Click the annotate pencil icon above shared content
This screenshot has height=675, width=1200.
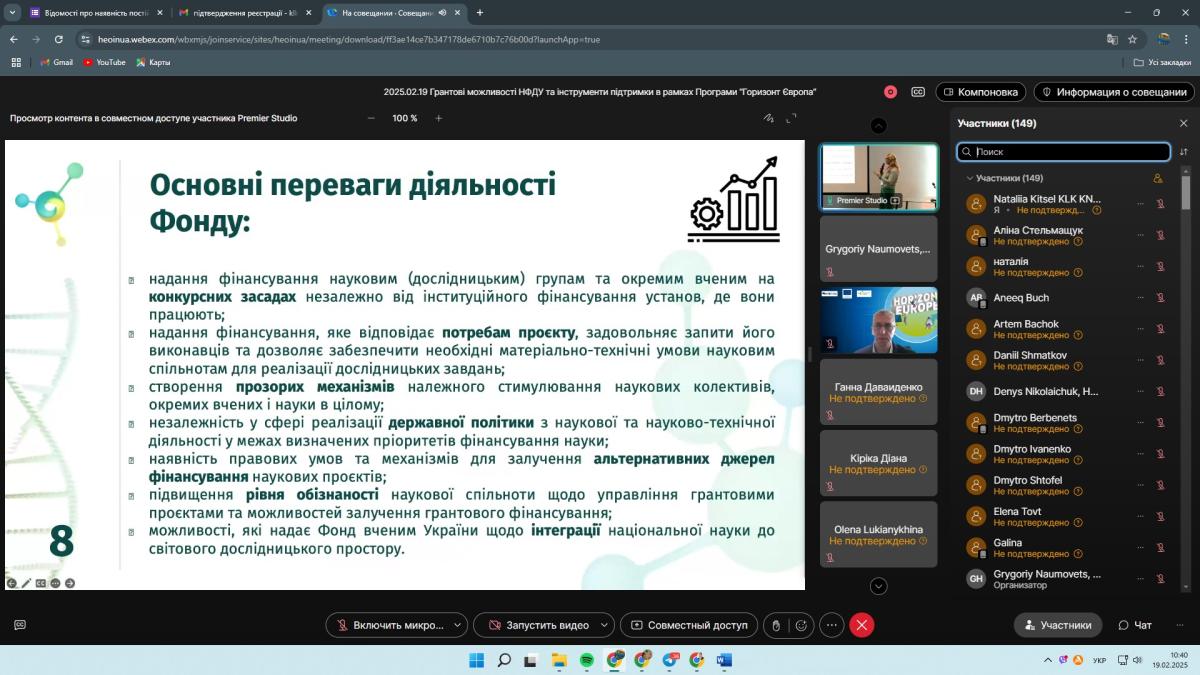768,118
